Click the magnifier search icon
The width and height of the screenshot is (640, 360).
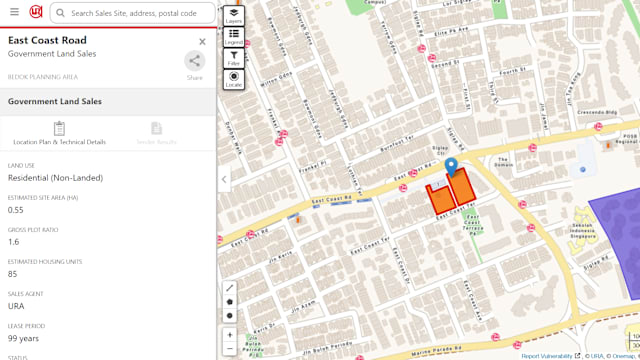click(60, 13)
